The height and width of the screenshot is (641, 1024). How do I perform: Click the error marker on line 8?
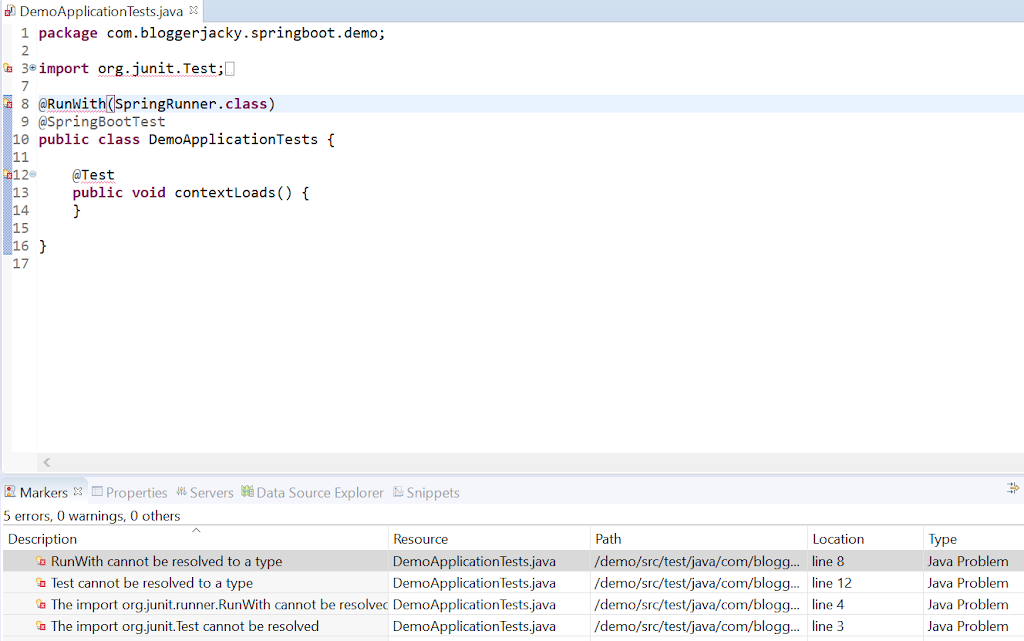[x=8, y=104]
